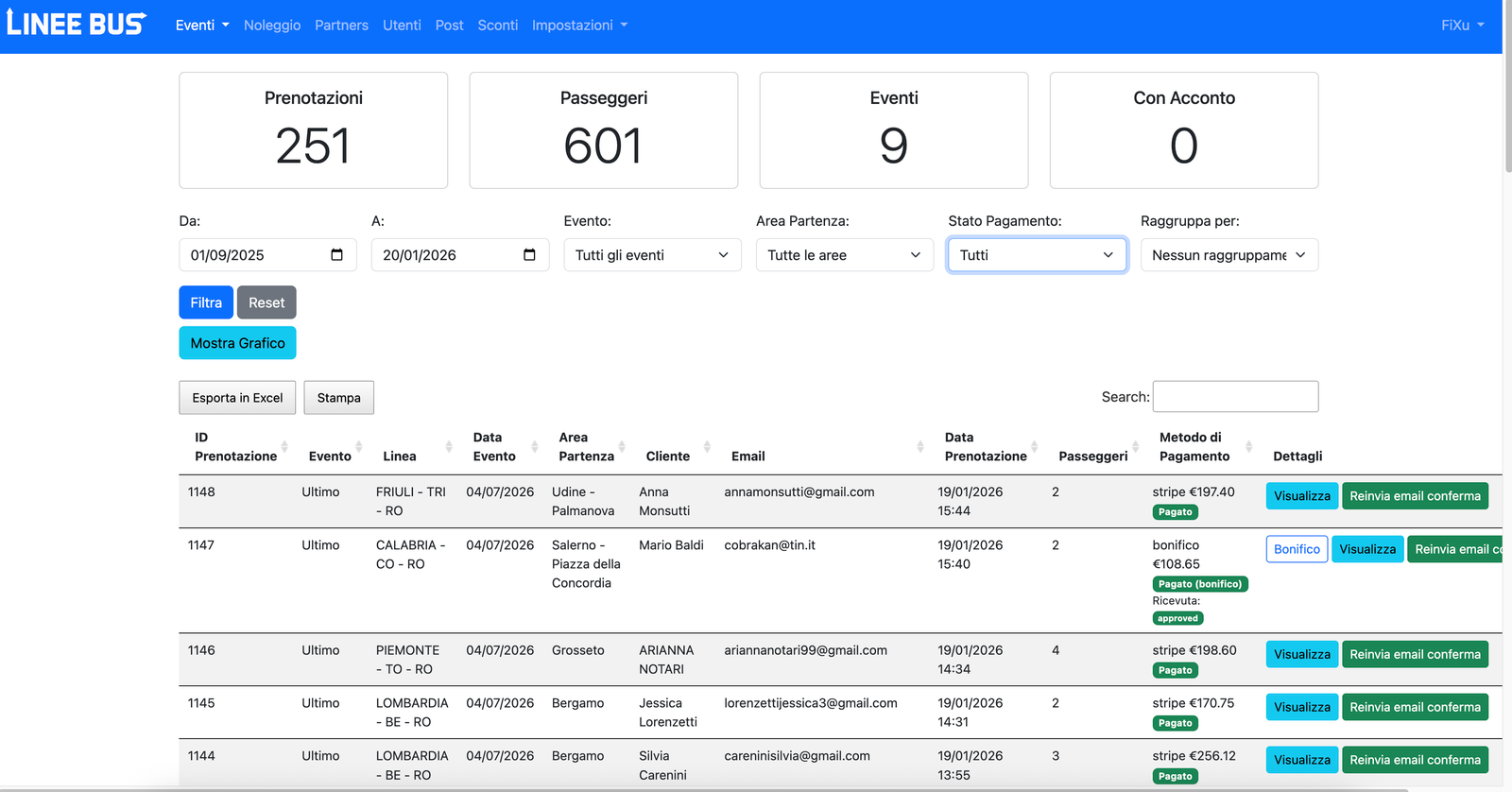Viewport: 1512px width, 792px height.
Task: Focus the table Search input field
Action: pyautogui.click(x=1235, y=397)
